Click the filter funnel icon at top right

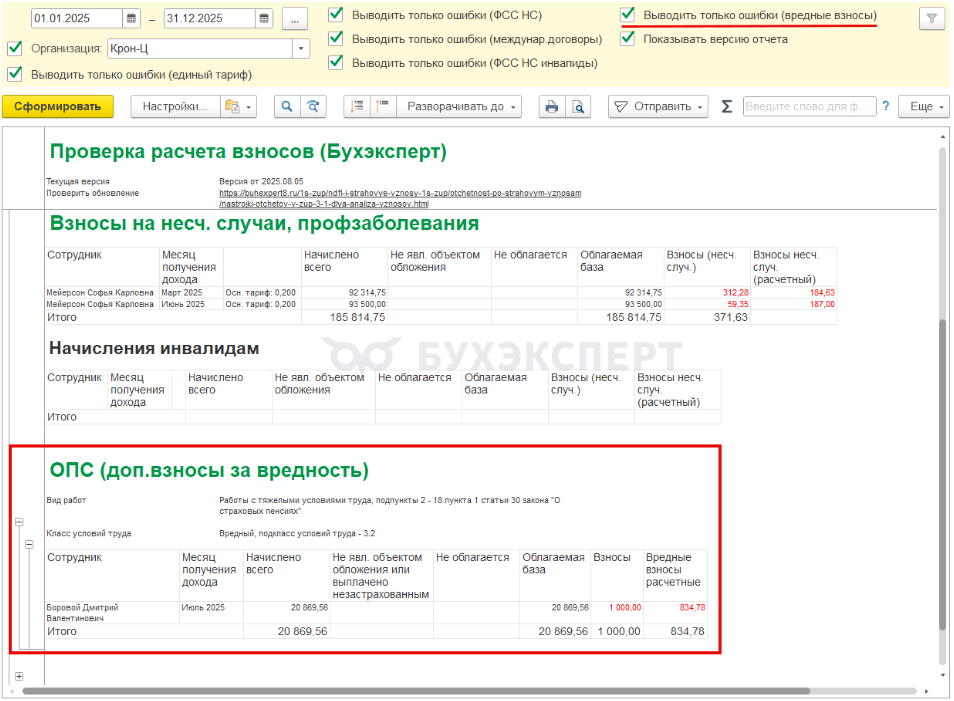coord(931,19)
